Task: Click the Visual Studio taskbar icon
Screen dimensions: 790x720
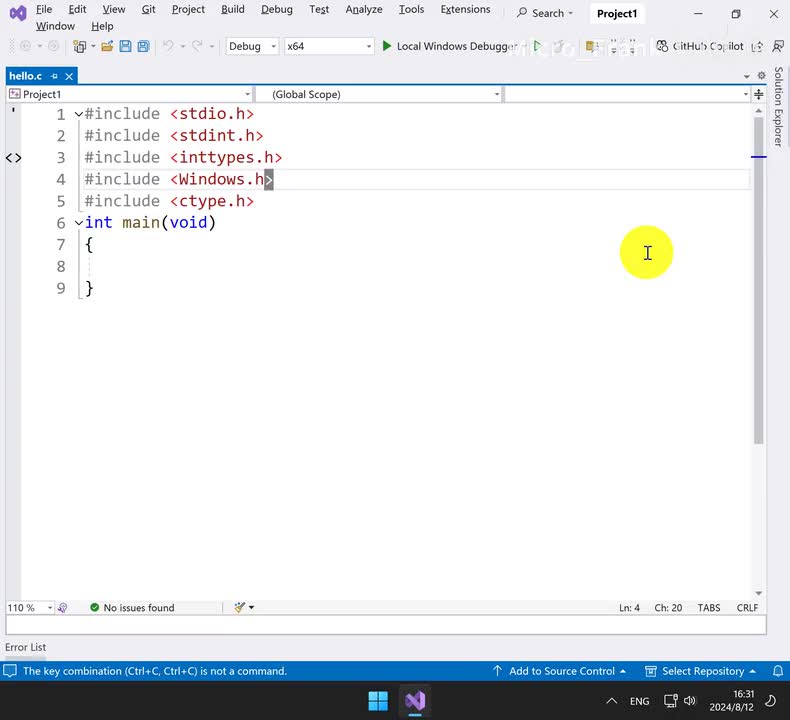Action: pos(415,701)
